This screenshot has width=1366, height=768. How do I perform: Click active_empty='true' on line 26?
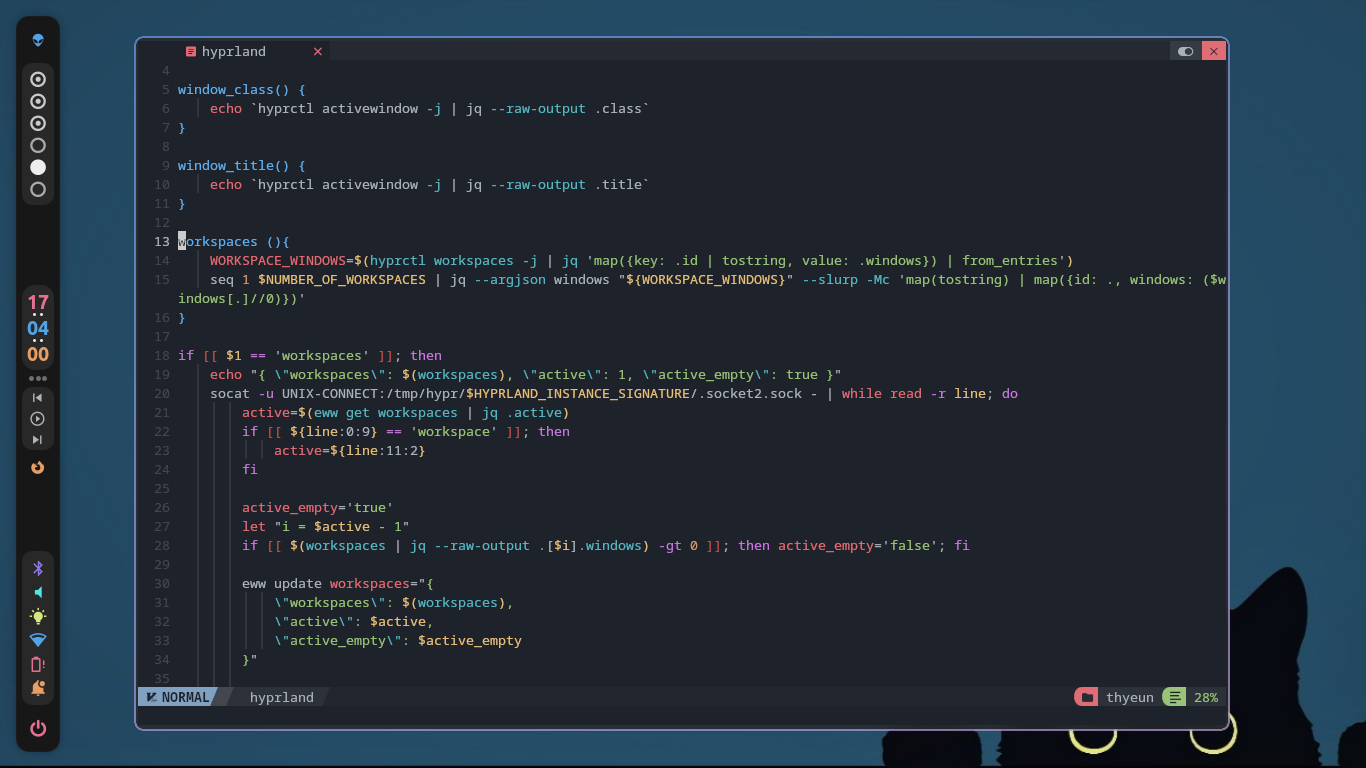318,507
